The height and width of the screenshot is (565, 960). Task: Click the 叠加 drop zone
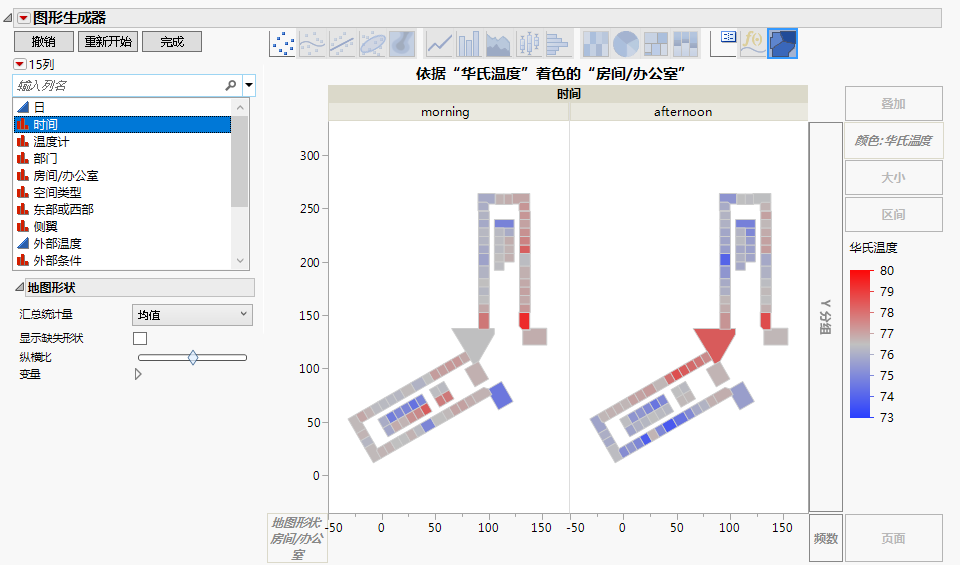point(893,103)
